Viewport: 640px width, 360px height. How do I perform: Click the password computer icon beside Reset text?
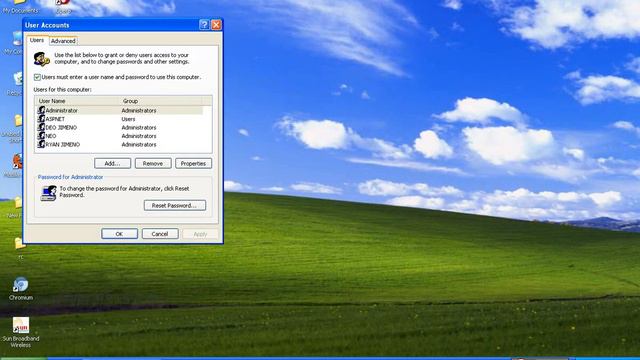[x=49, y=193]
